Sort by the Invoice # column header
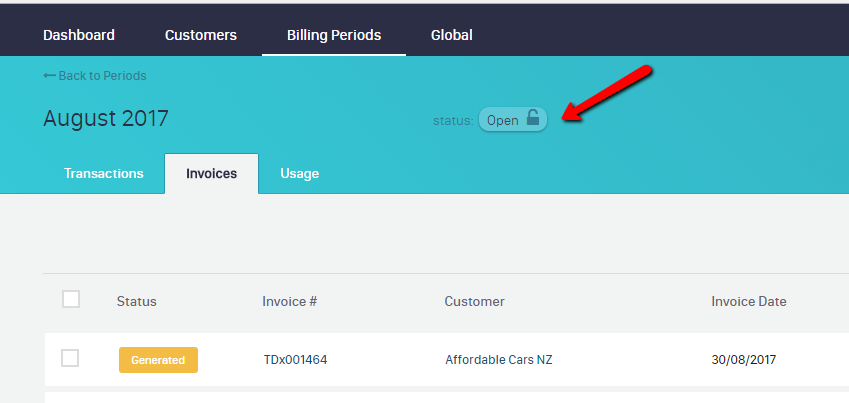849x403 pixels. click(x=290, y=301)
